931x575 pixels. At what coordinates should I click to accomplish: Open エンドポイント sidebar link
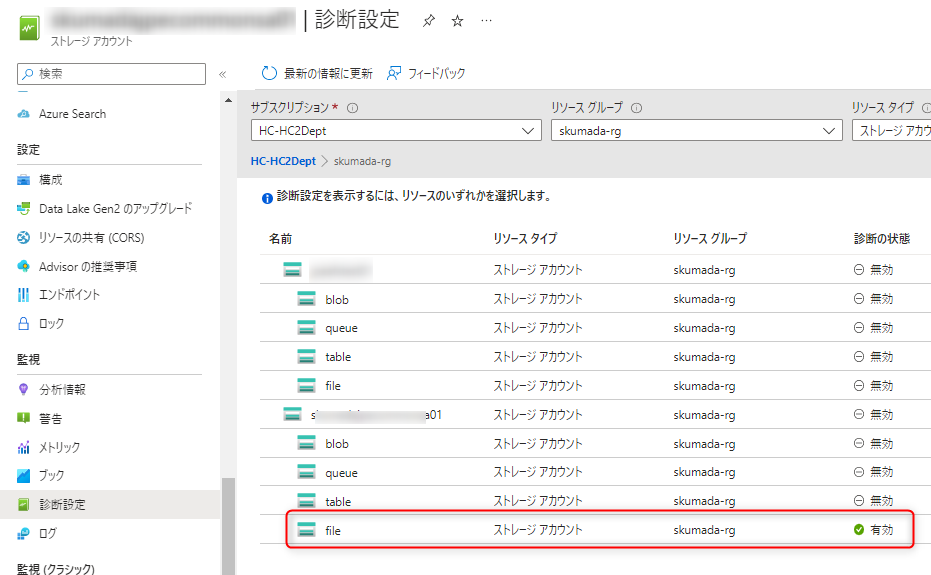[x=69, y=295]
